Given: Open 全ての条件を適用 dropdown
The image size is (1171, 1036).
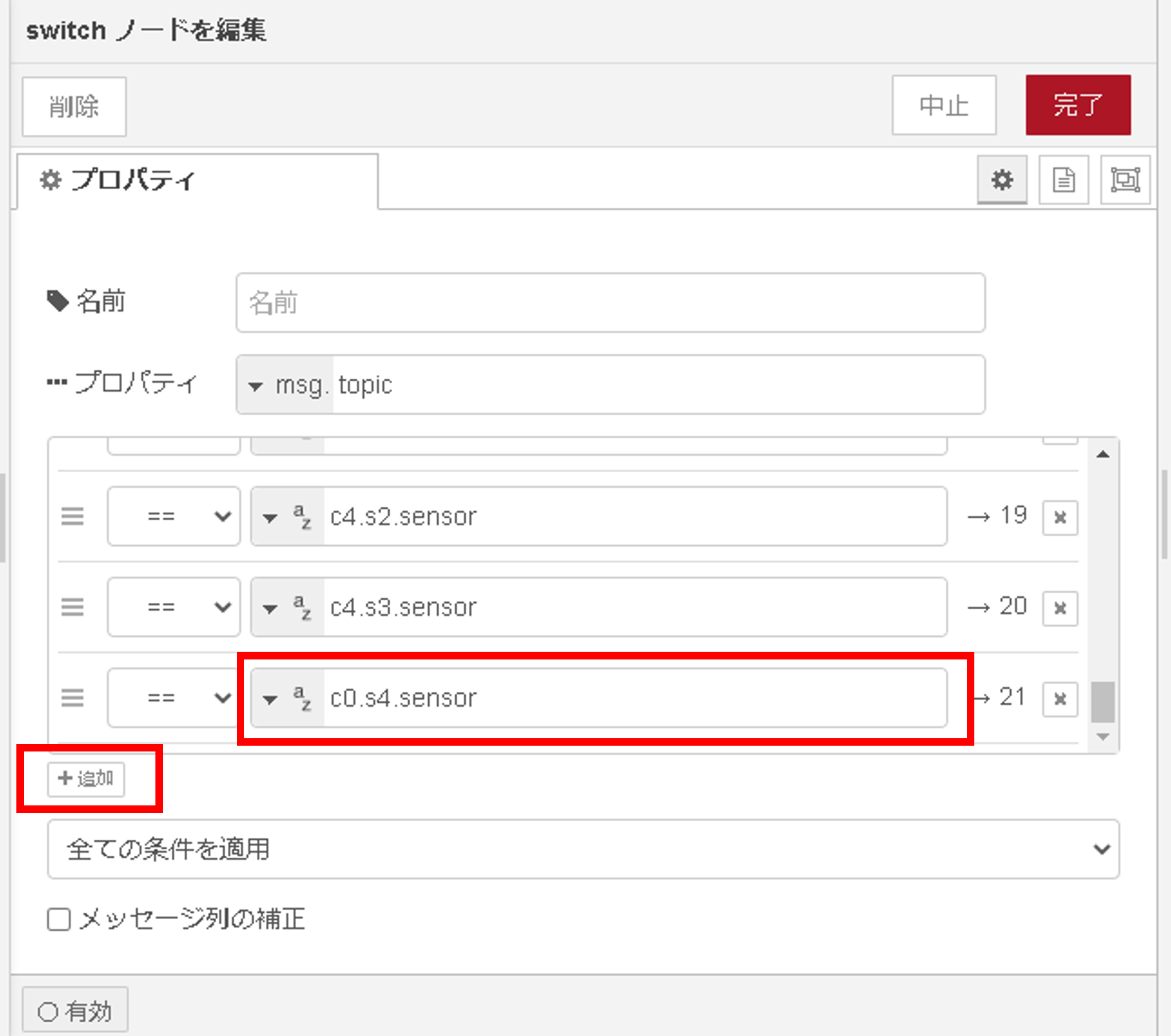Looking at the screenshot, I should pyautogui.click(x=583, y=849).
